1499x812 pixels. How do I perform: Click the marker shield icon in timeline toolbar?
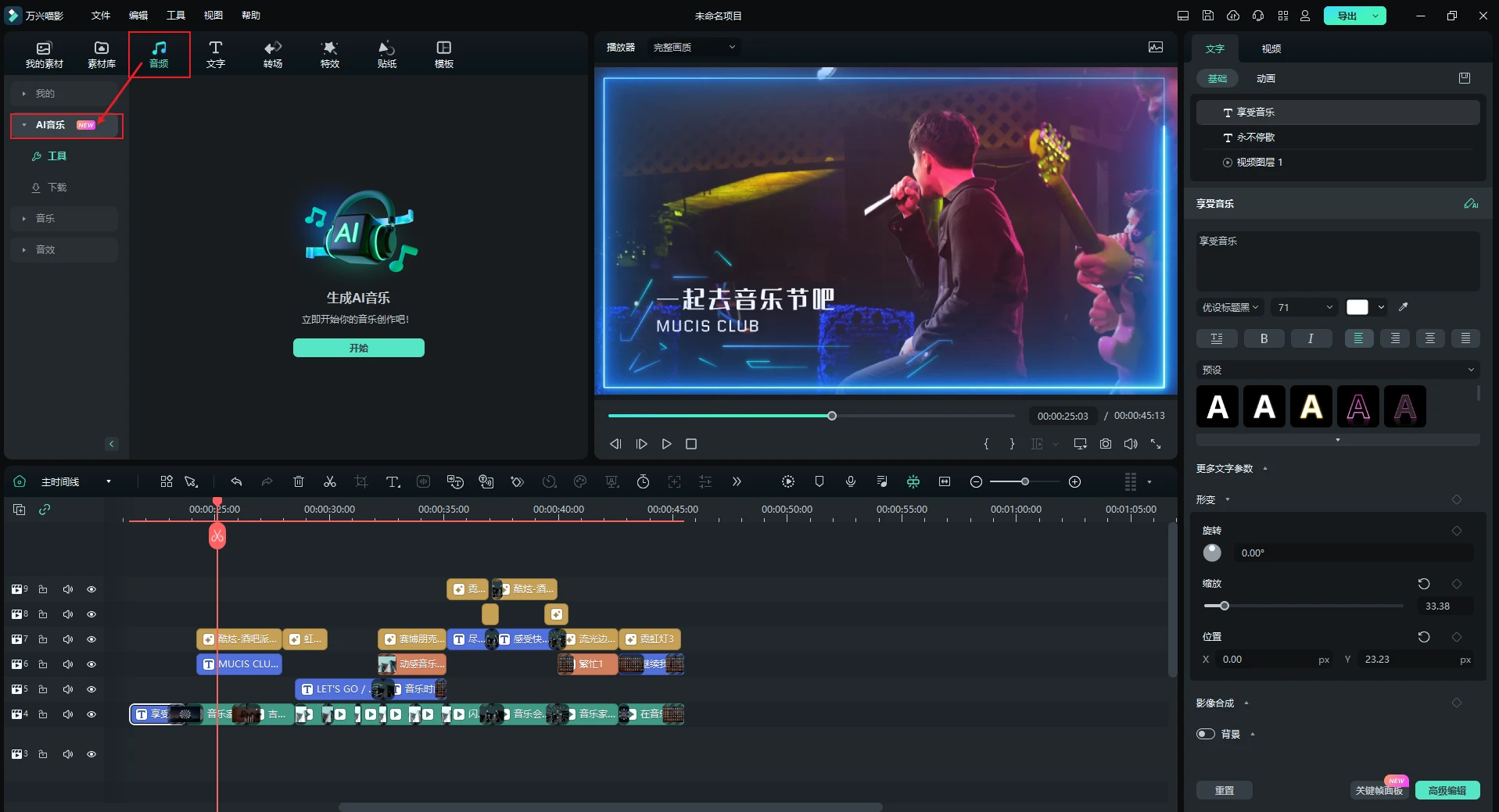819,481
